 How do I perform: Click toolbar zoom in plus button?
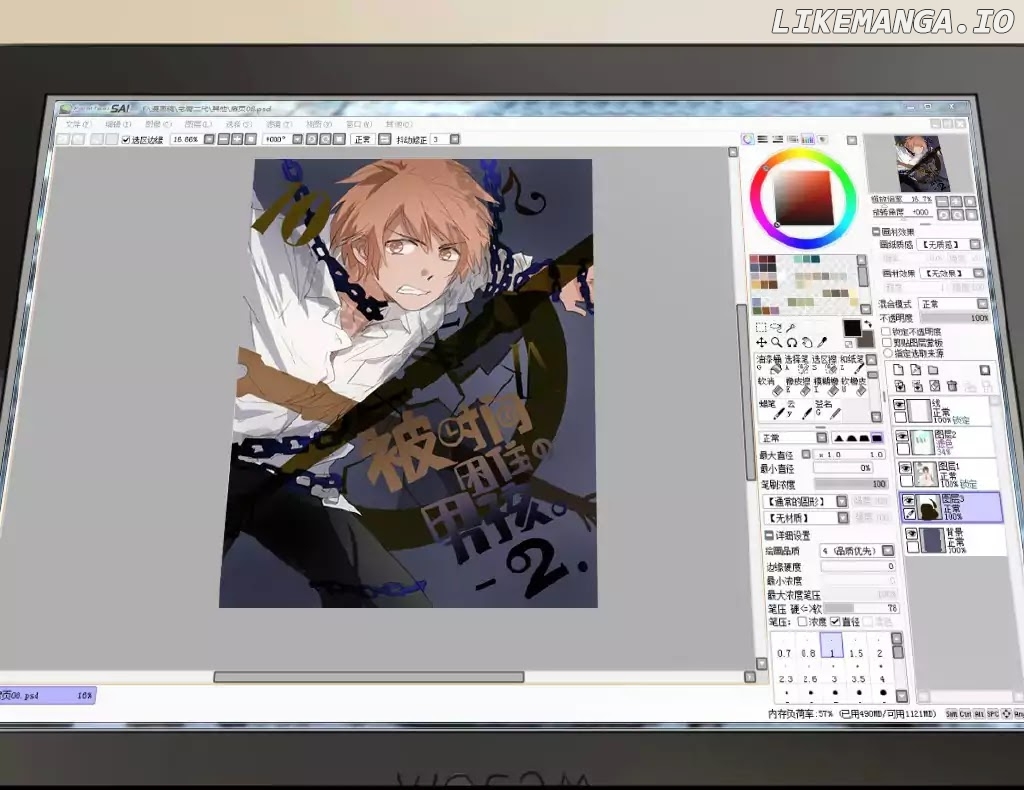coord(236,139)
